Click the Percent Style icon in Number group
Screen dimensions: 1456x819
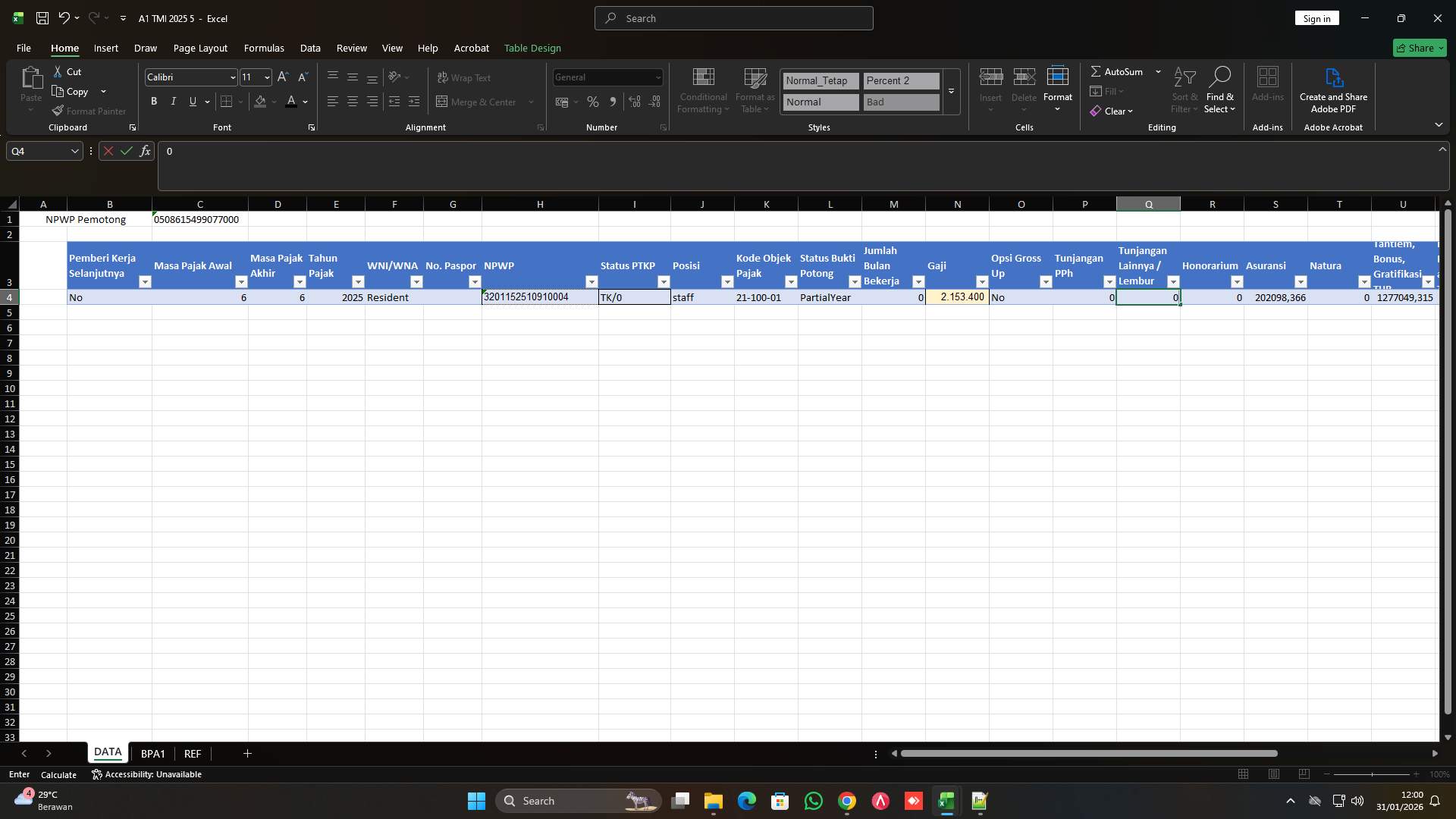point(593,102)
